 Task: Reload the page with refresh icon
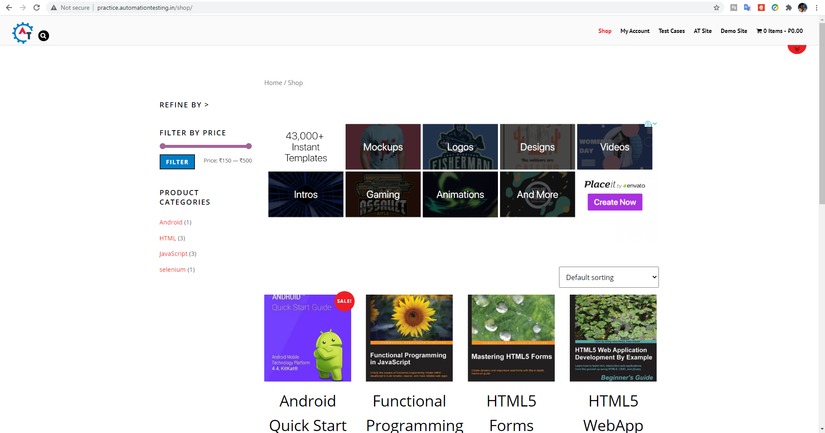(x=37, y=7)
